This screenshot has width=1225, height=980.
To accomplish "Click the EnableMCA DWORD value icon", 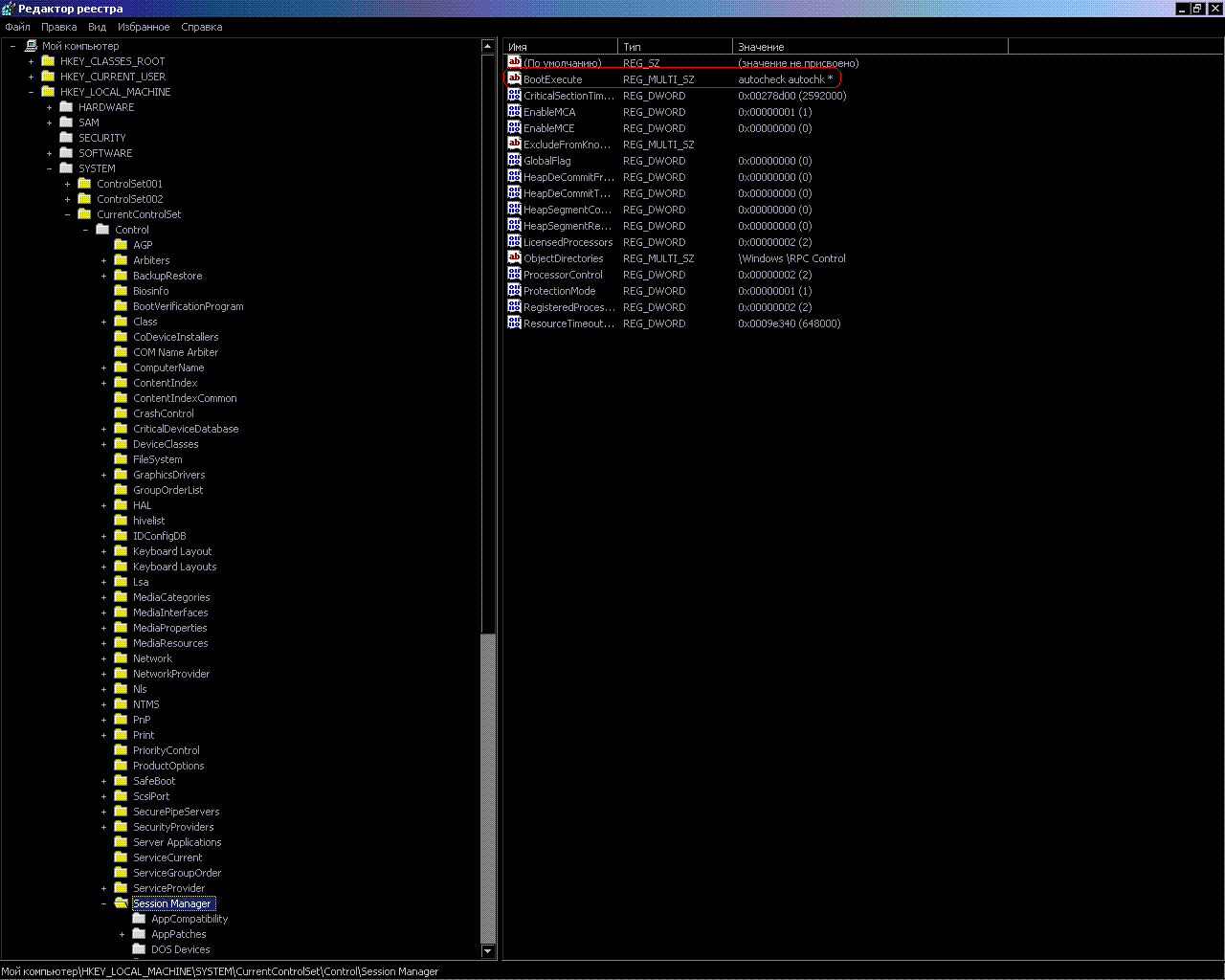I will coord(514,112).
